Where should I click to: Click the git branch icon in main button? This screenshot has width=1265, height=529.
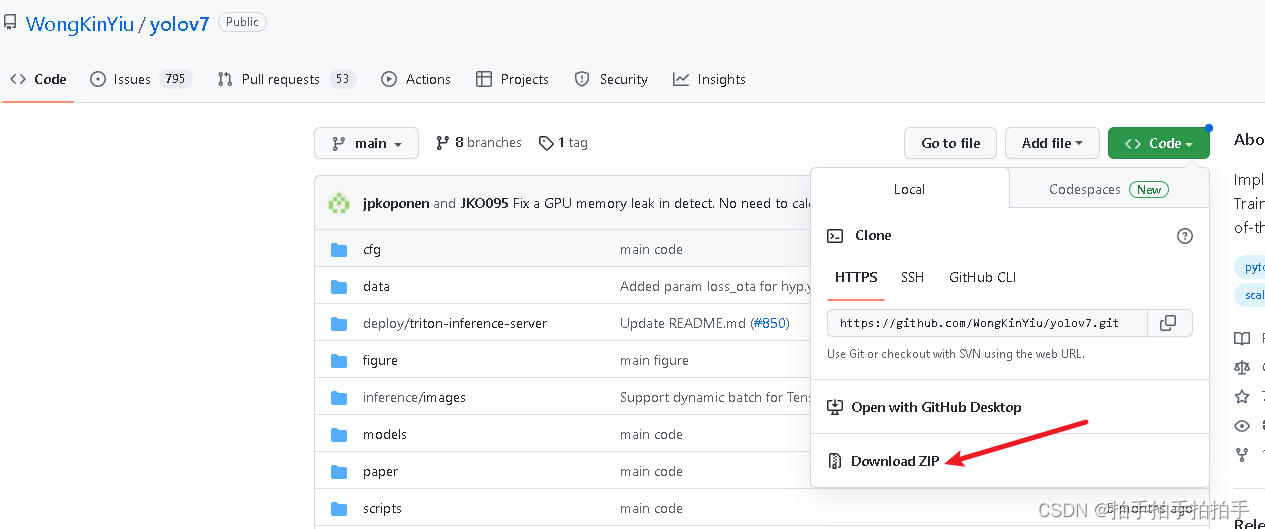(x=339, y=143)
